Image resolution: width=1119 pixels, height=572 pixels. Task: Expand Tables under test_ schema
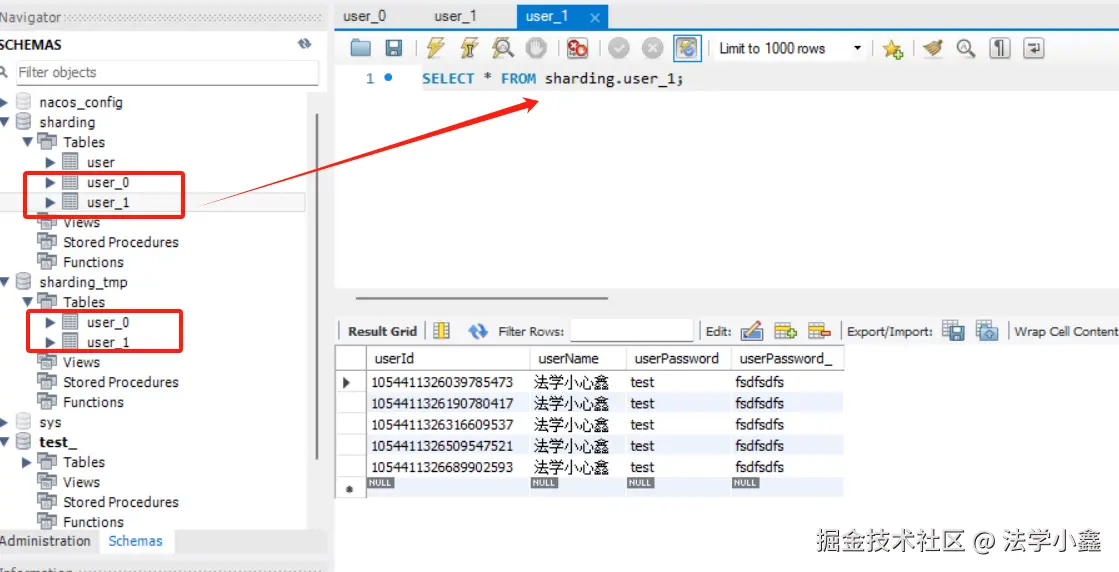[x=28, y=462]
